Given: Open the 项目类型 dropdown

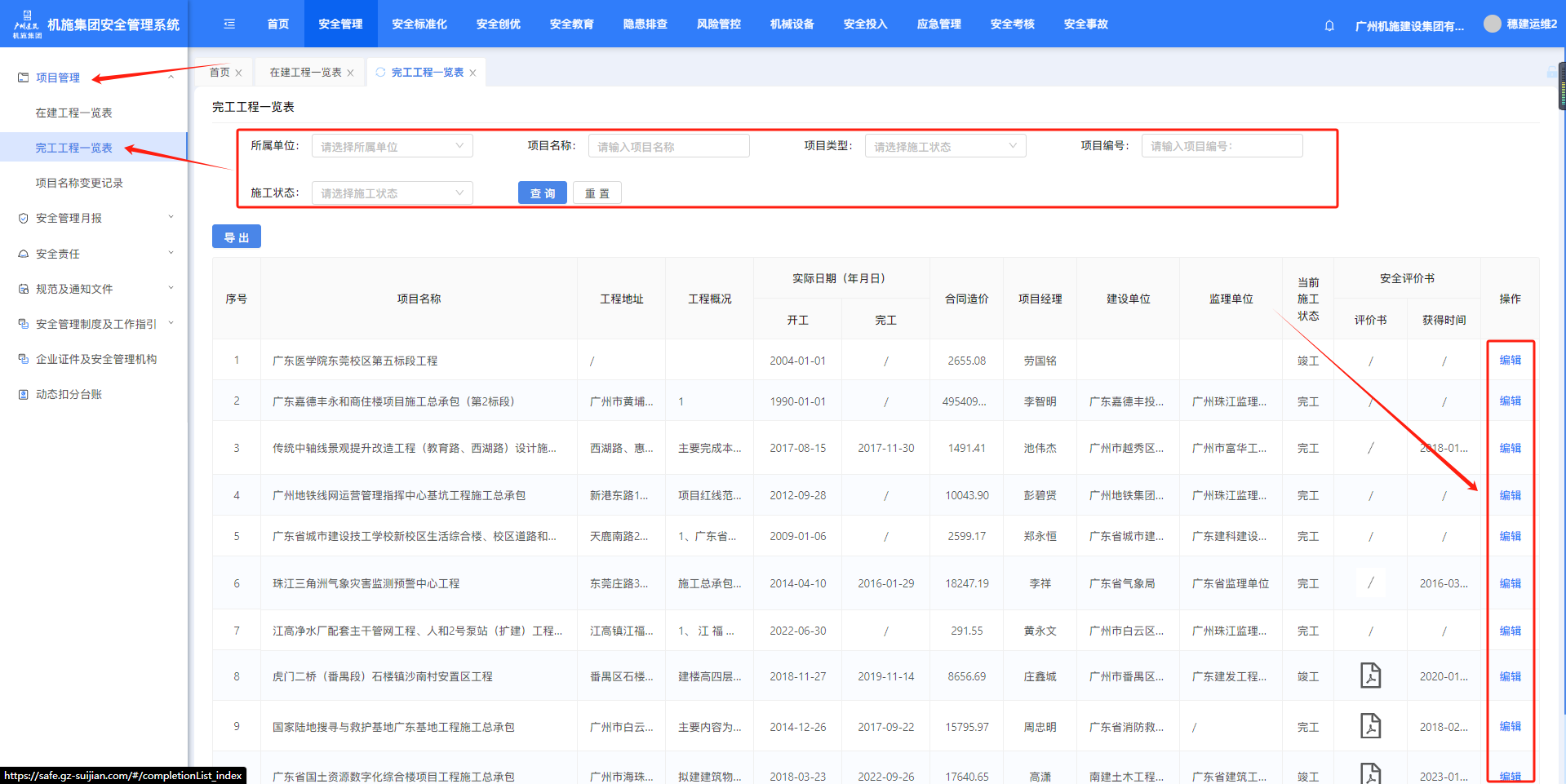Looking at the screenshot, I should tap(945, 146).
